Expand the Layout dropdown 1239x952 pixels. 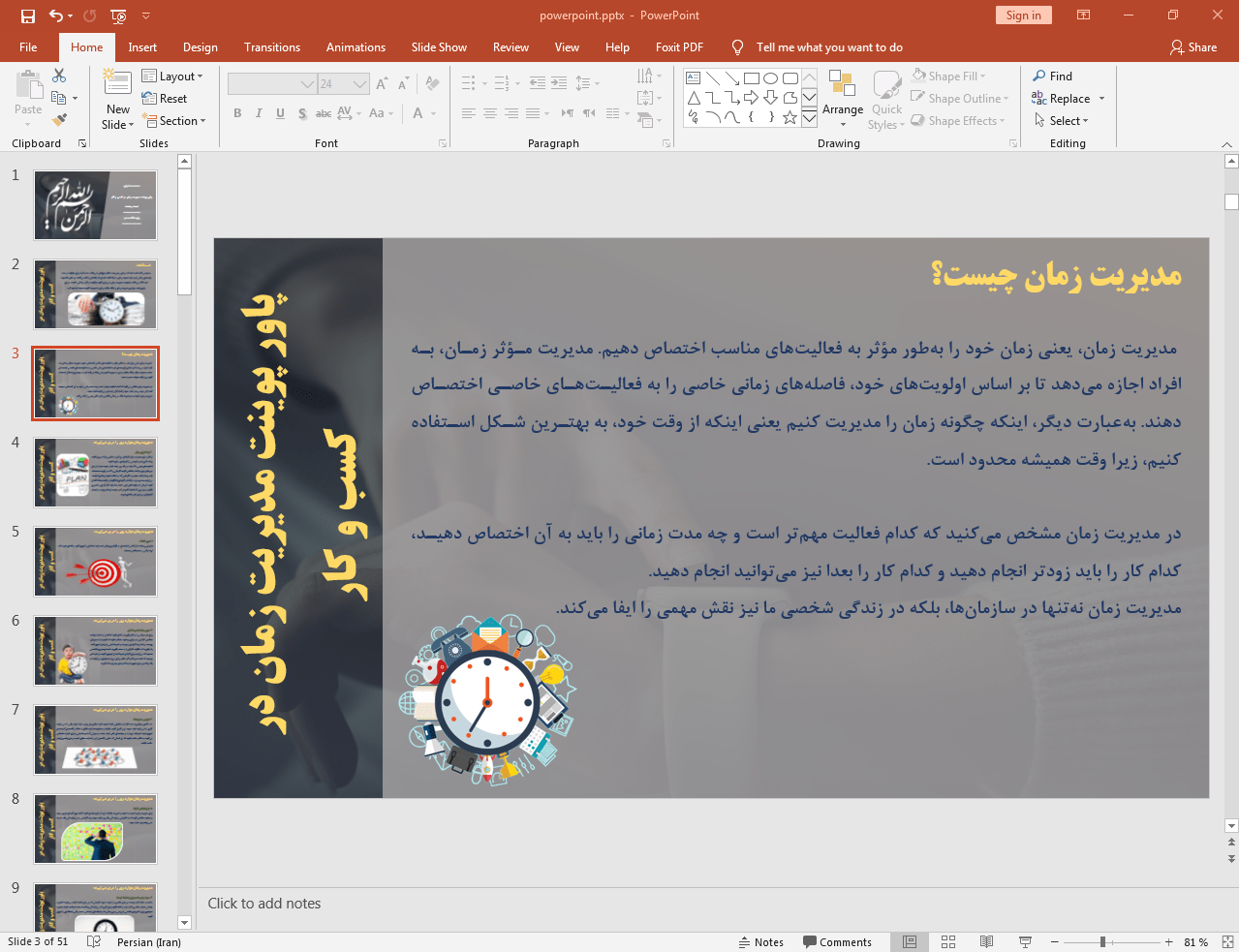(172, 77)
